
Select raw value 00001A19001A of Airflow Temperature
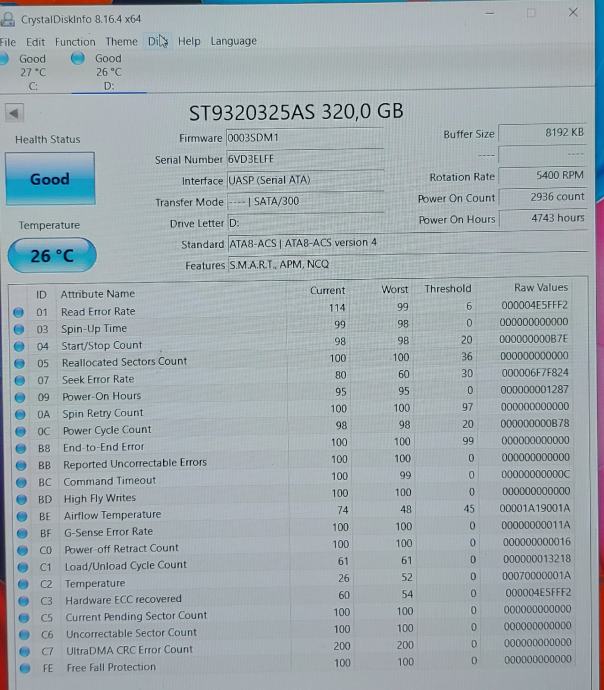(x=534, y=508)
